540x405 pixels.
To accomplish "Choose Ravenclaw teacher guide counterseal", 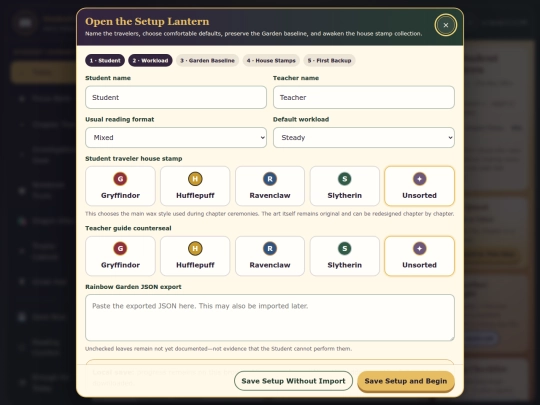I will (x=270, y=256).
